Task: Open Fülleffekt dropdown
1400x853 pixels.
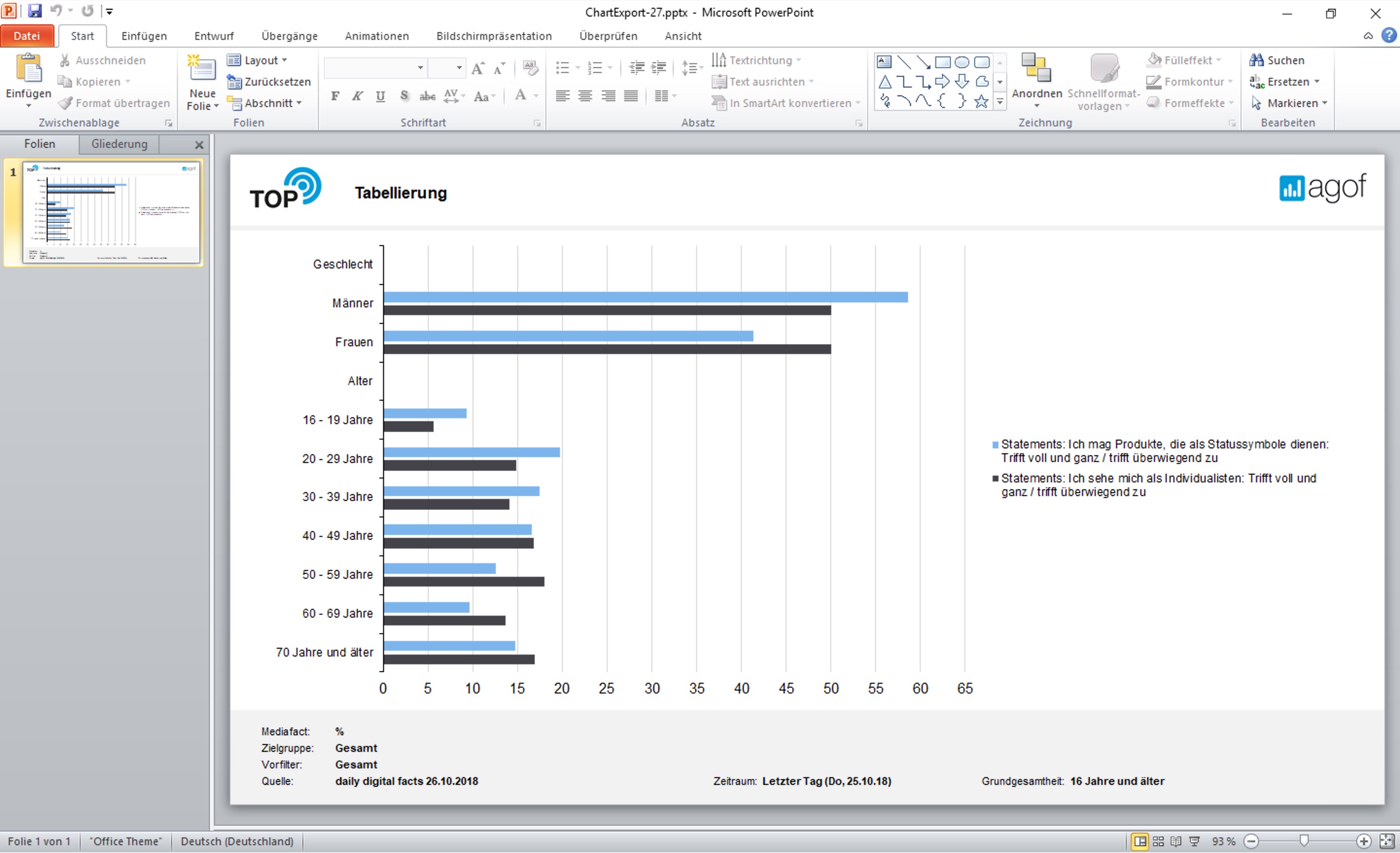Action: pyautogui.click(x=1184, y=60)
